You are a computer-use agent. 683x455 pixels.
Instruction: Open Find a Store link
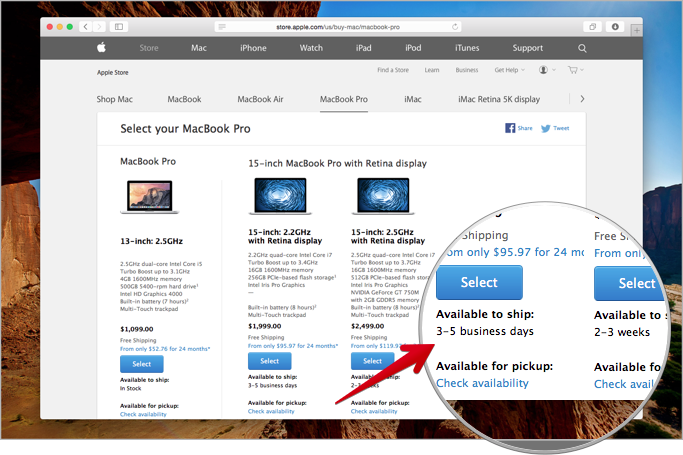393,70
